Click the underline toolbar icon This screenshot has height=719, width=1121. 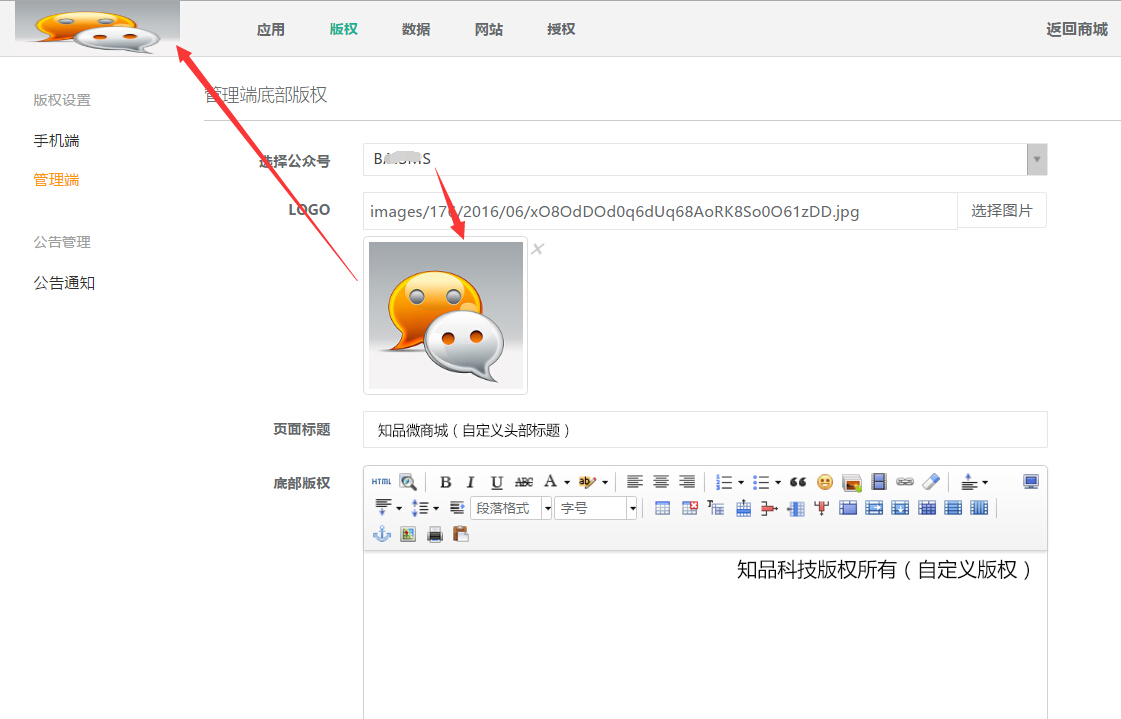496,482
